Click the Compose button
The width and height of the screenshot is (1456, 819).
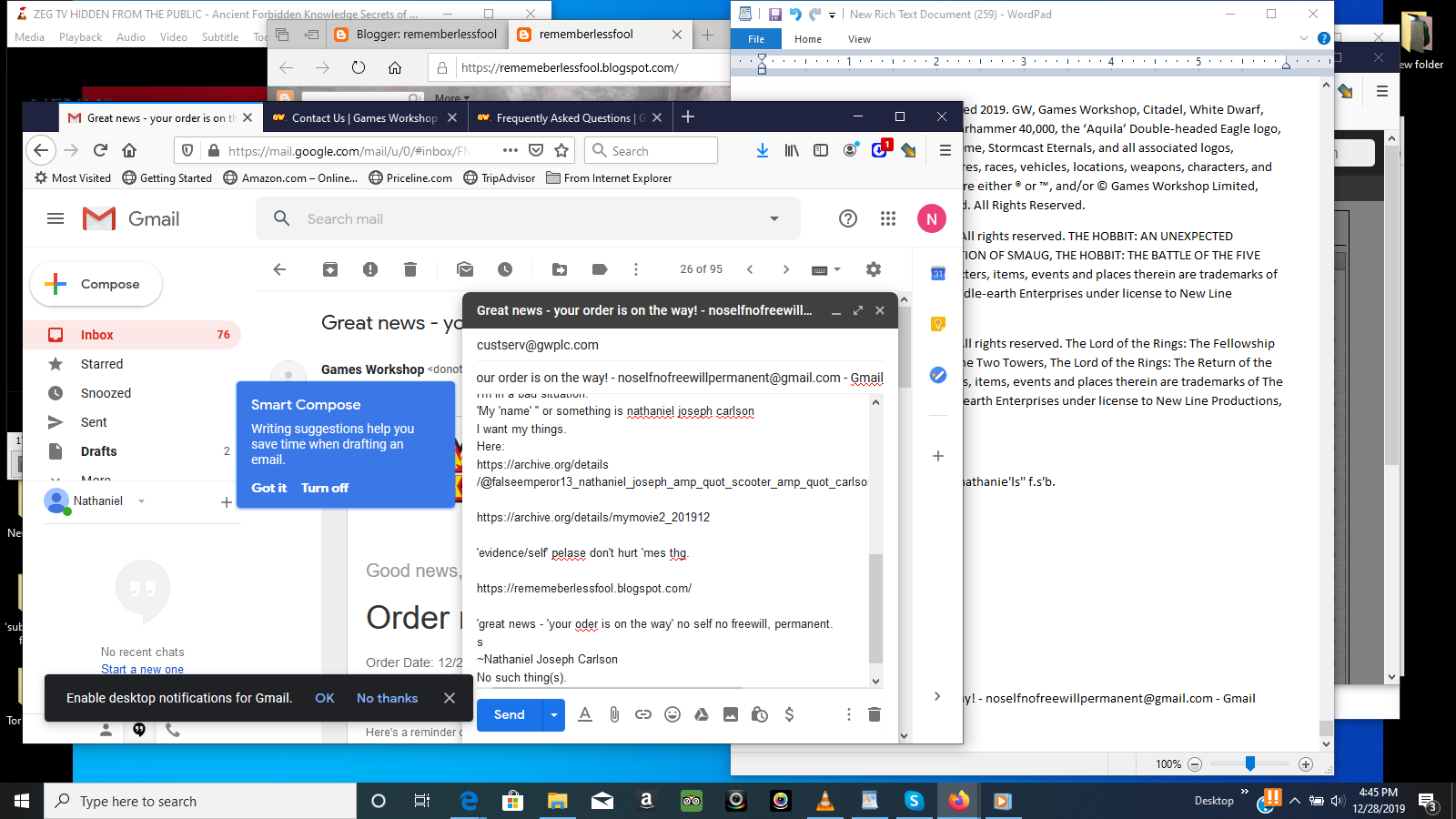[96, 284]
